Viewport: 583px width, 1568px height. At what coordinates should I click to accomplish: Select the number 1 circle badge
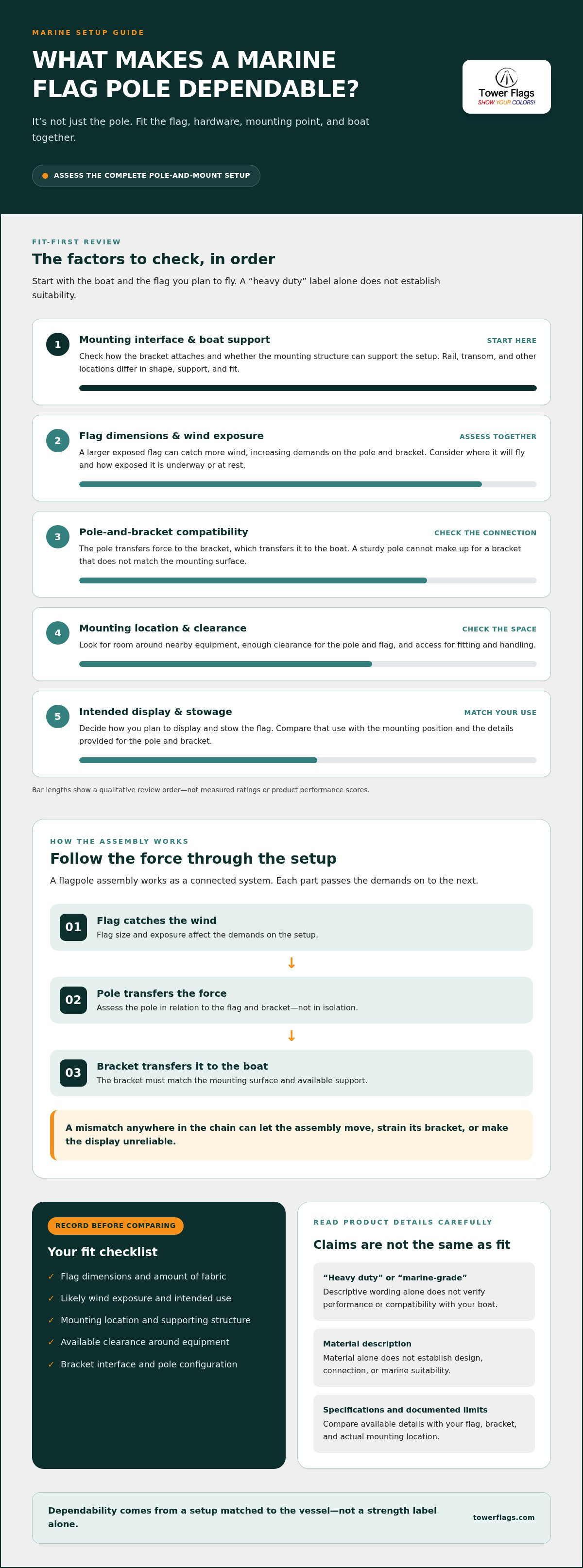(58, 344)
